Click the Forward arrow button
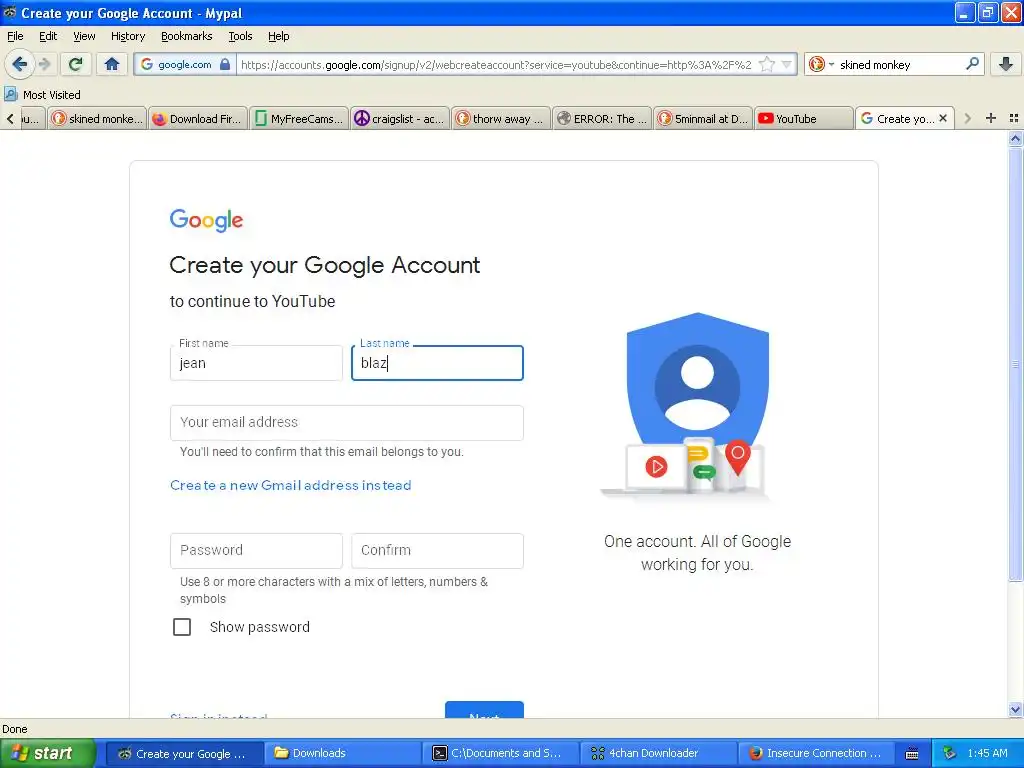The height and width of the screenshot is (768, 1024). (45, 64)
